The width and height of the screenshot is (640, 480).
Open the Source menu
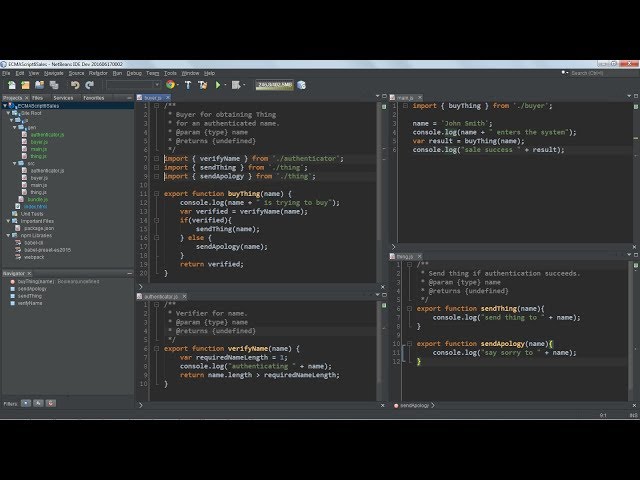click(76, 73)
